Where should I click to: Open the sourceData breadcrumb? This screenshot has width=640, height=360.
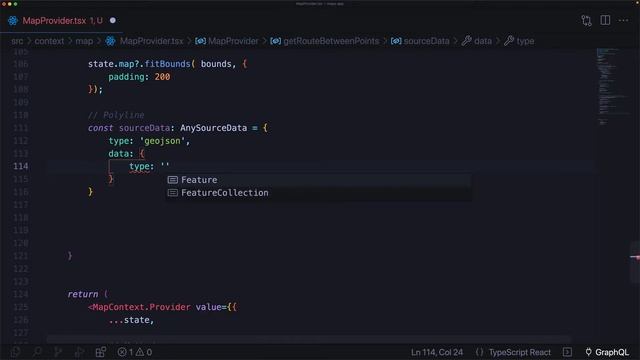426,41
